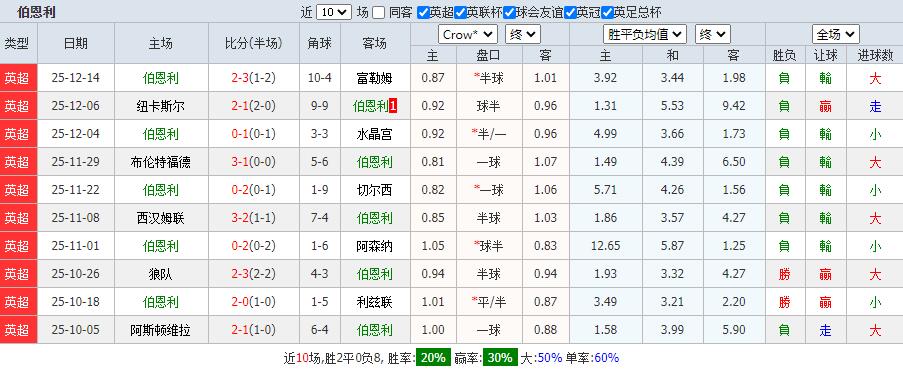
Task: Click the 阿森纳 team link
Action: (x=375, y=246)
